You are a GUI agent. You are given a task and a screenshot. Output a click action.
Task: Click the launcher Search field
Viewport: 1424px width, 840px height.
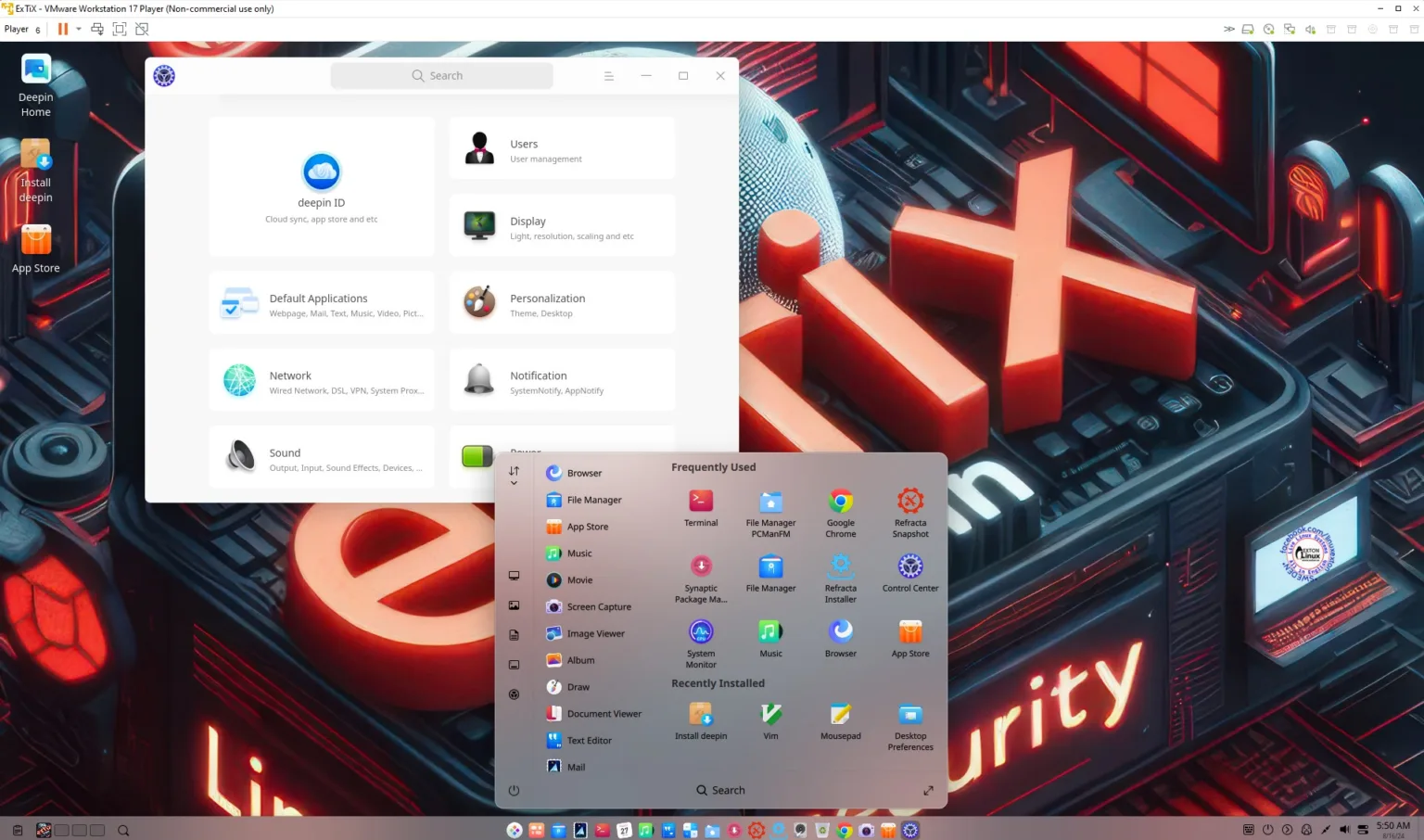(720, 790)
